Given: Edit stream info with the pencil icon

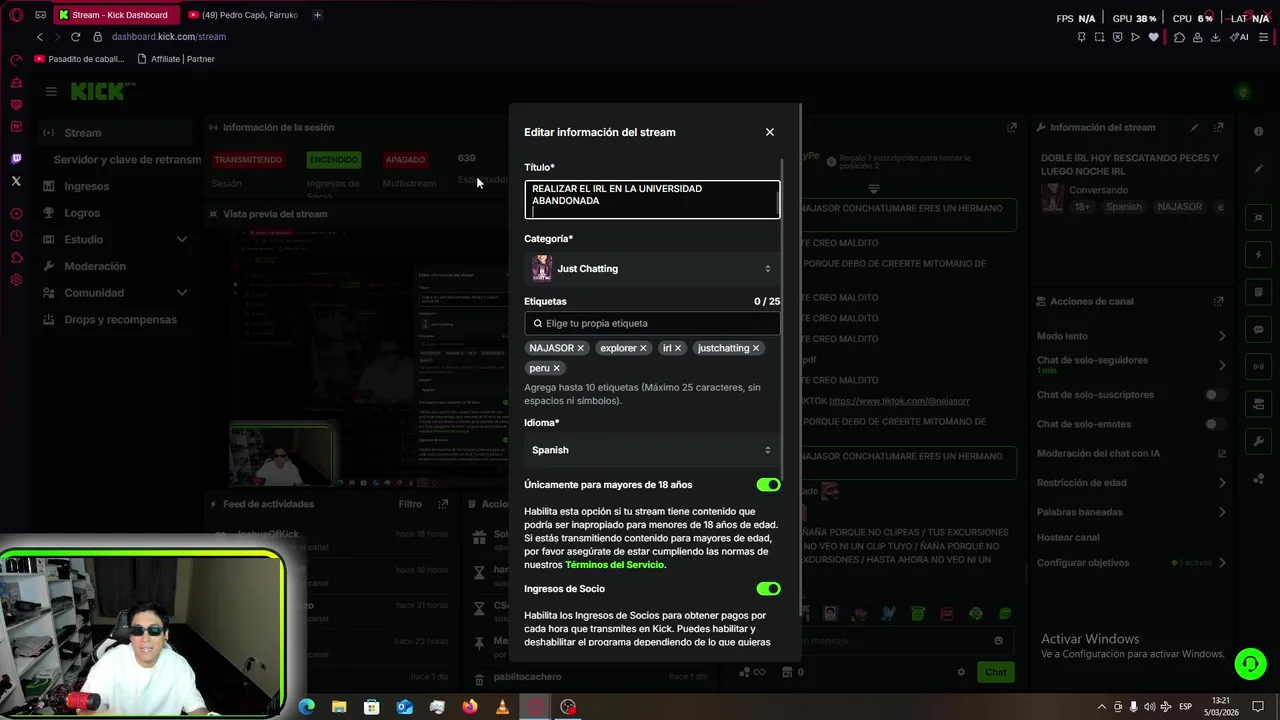Looking at the screenshot, I should click(1194, 128).
